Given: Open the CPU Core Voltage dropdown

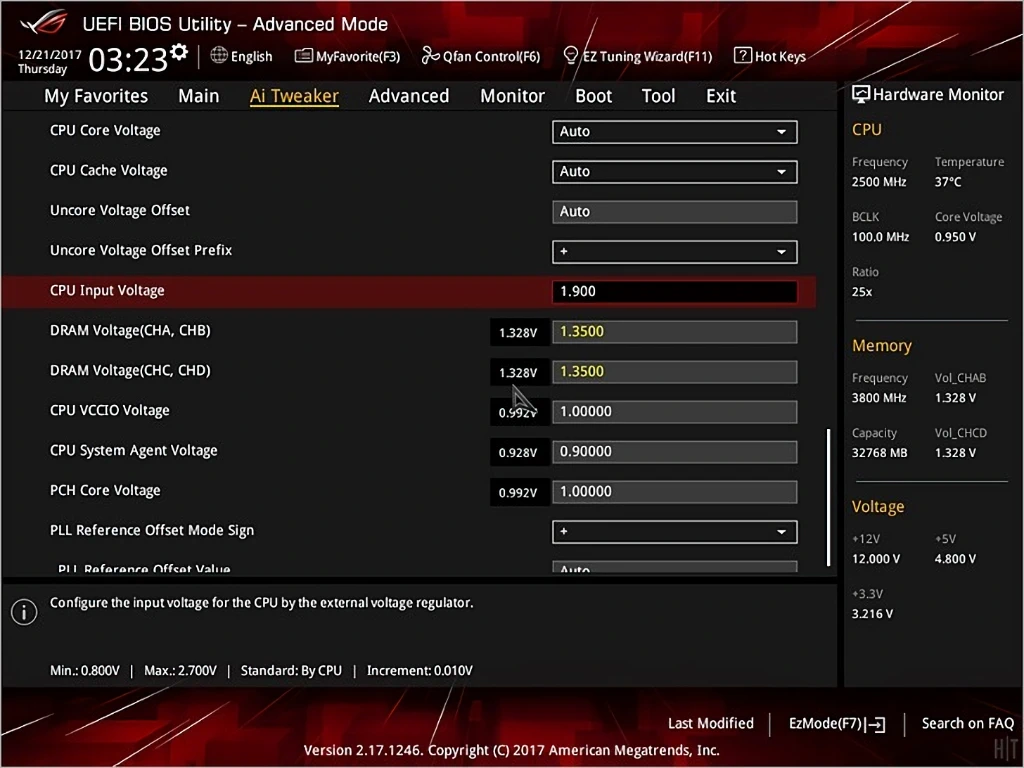Looking at the screenshot, I should pyautogui.click(x=674, y=131).
